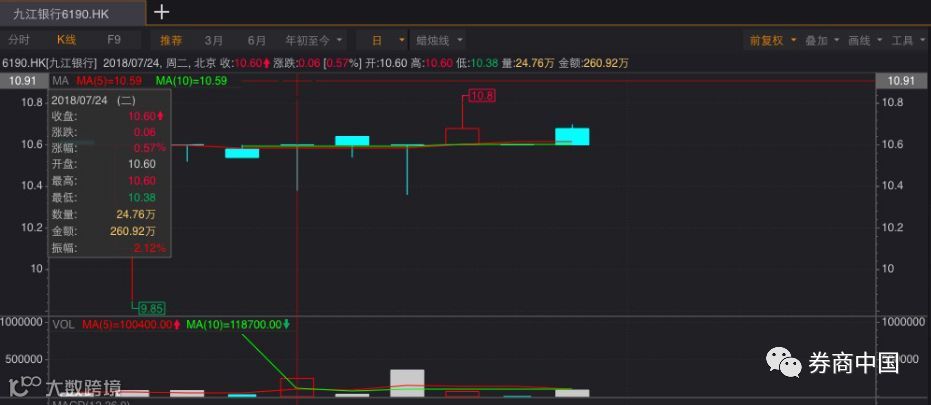Select the 九江银行6190.HK tab
Screen dimensions: 931x405
[x=72, y=12]
